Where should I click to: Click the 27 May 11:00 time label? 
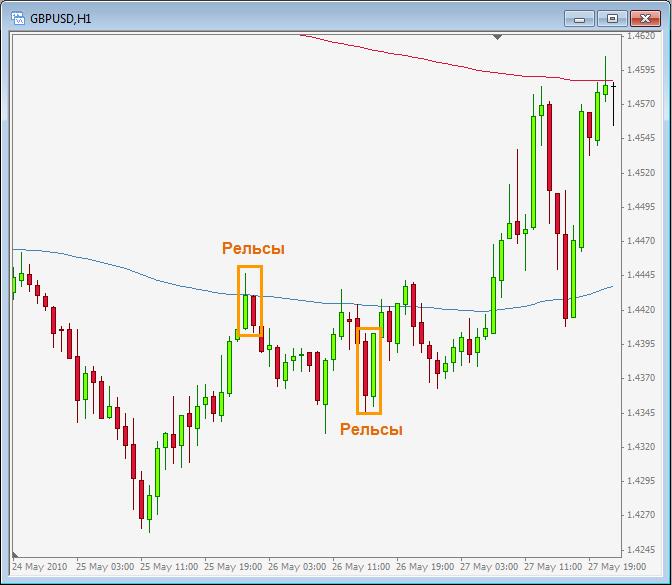(552, 567)
